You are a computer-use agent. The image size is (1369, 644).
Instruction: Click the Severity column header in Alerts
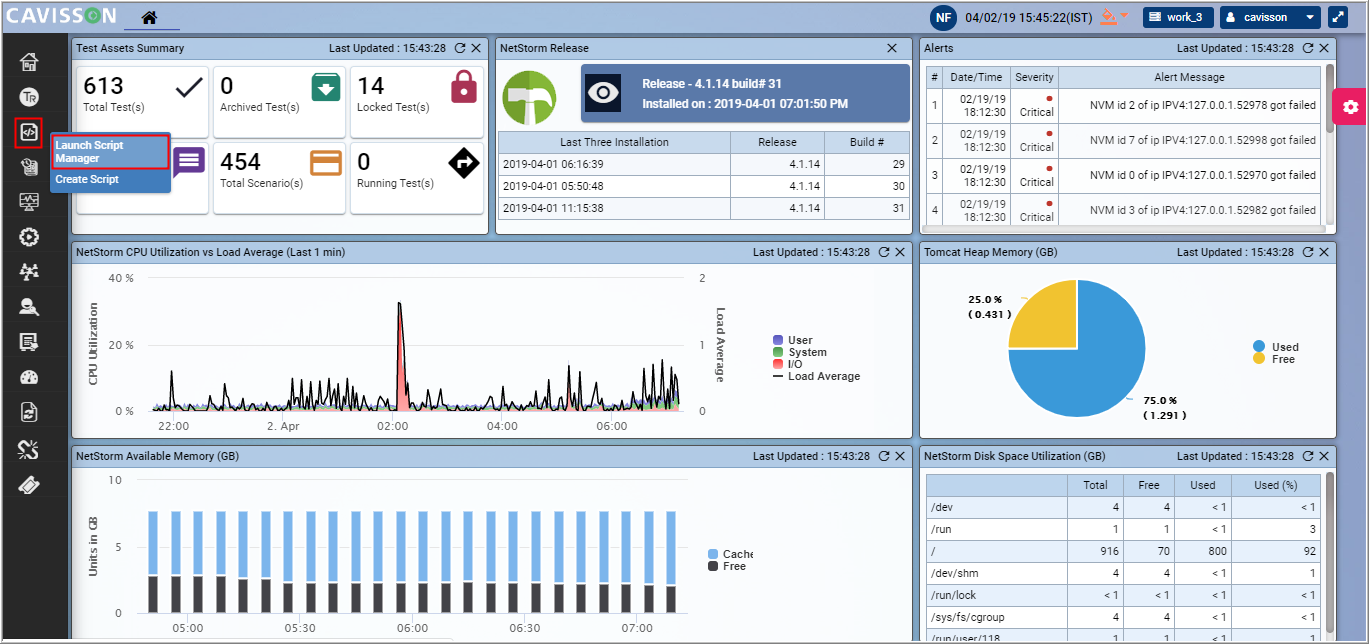1034,77
